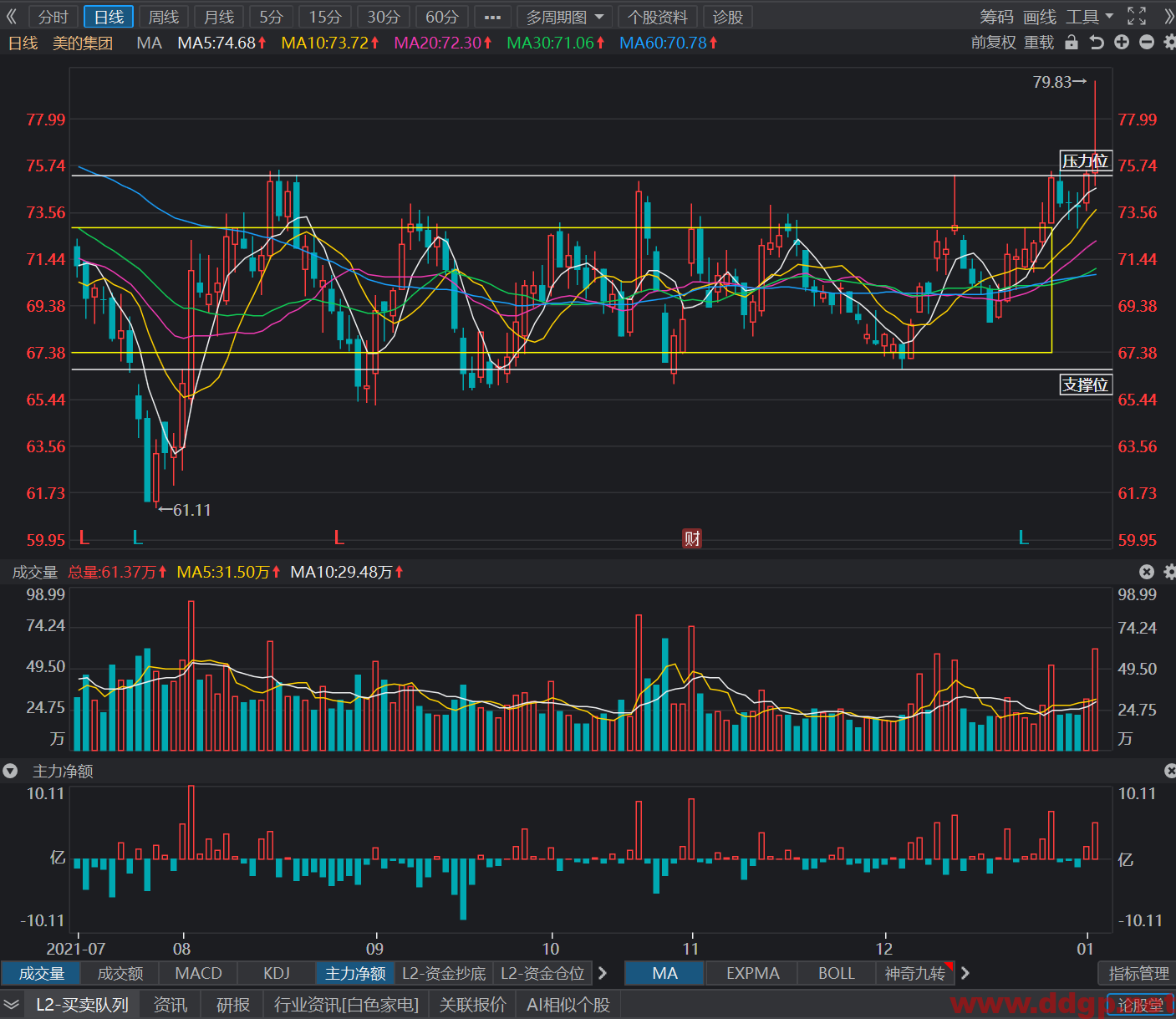
Task: Open 研报 research reports tab
Action: pyautogui.click(x=233, y=1004)
